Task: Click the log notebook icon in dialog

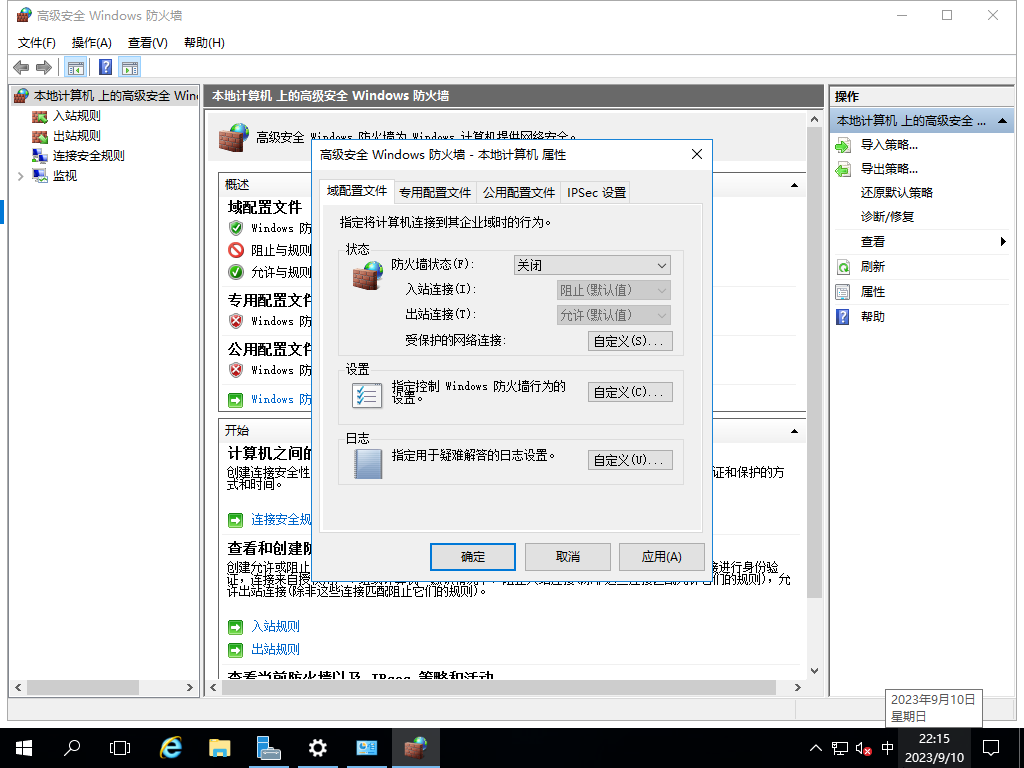Action: click(x=368, y=464)
